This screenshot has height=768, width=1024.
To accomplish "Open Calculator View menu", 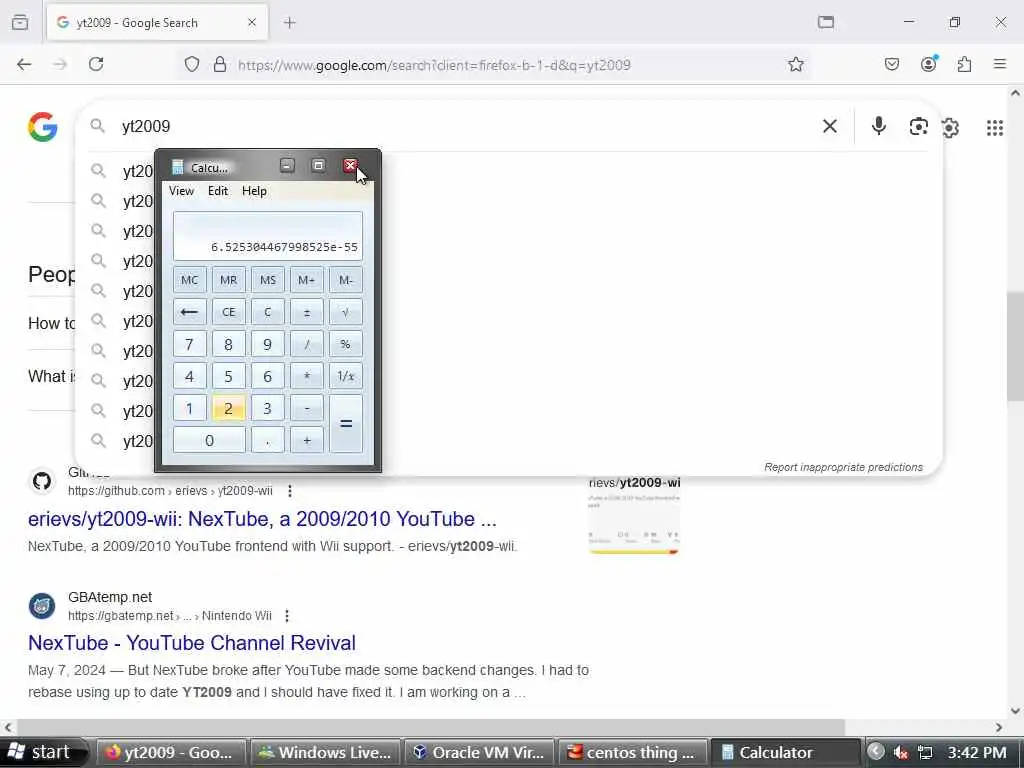I will [x=181, y=191].
